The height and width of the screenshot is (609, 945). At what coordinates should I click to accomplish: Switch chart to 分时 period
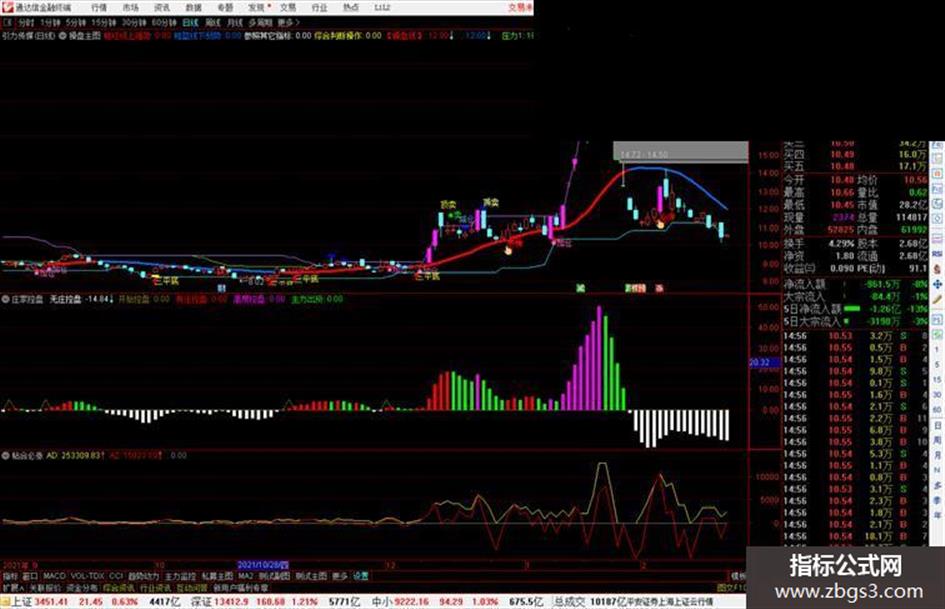(25, 23)
